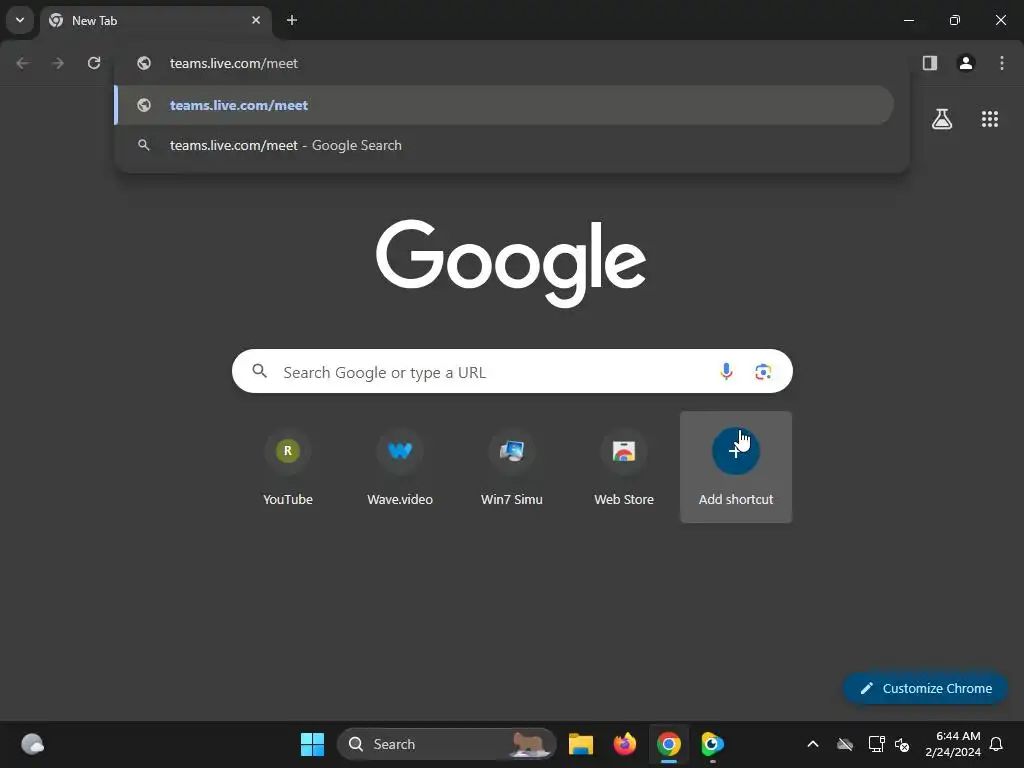Viewport: 1024px width, 768px height.
Task: Click the Customize Chrome button
Action: pos(925,688)
